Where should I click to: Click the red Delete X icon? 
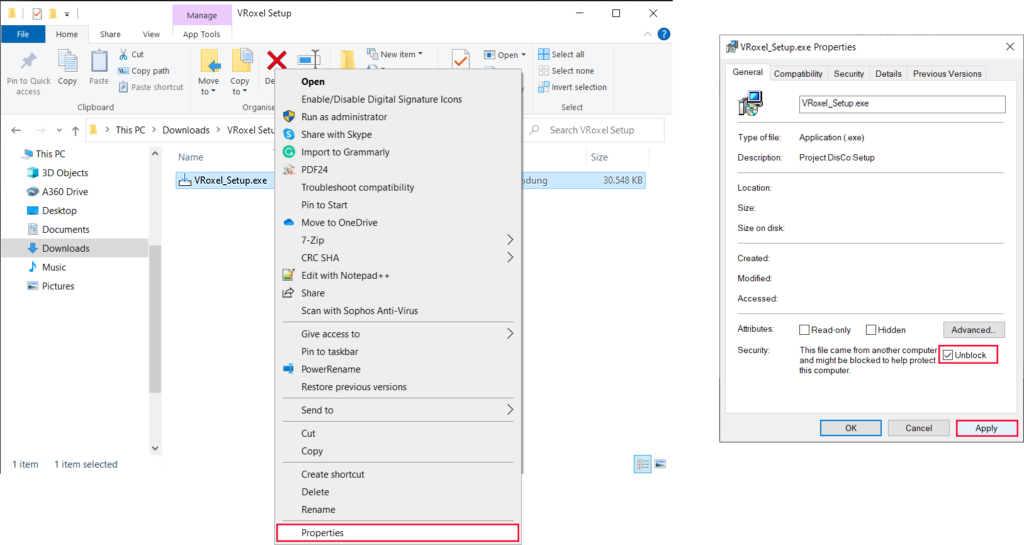pos(276,61)
